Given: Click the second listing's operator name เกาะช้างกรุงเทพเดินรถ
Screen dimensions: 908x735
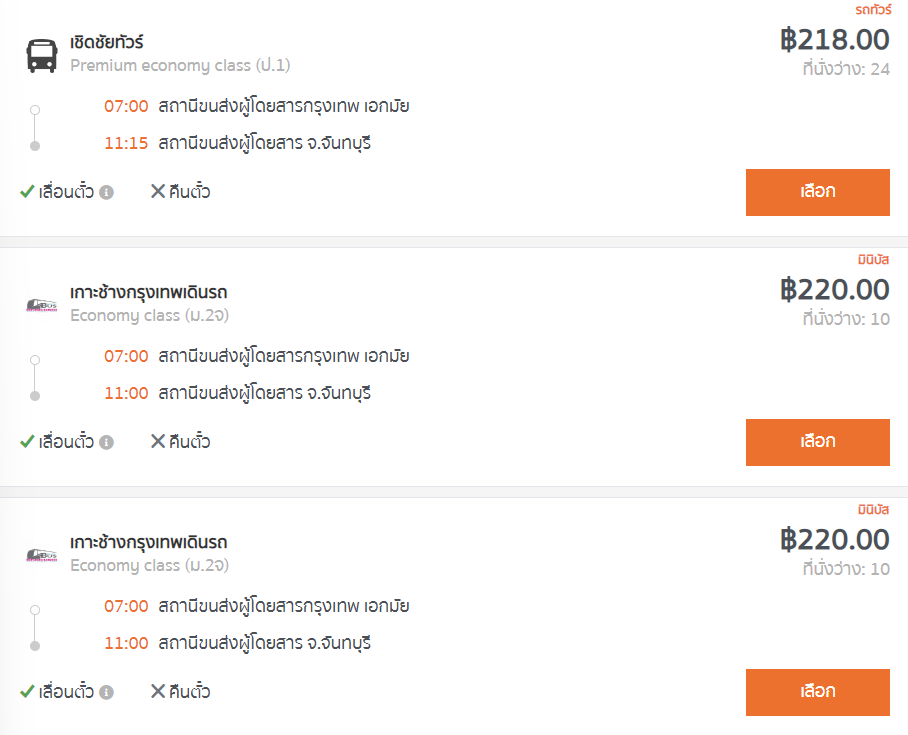Looking at the screenshot, I should coord(149,292).
